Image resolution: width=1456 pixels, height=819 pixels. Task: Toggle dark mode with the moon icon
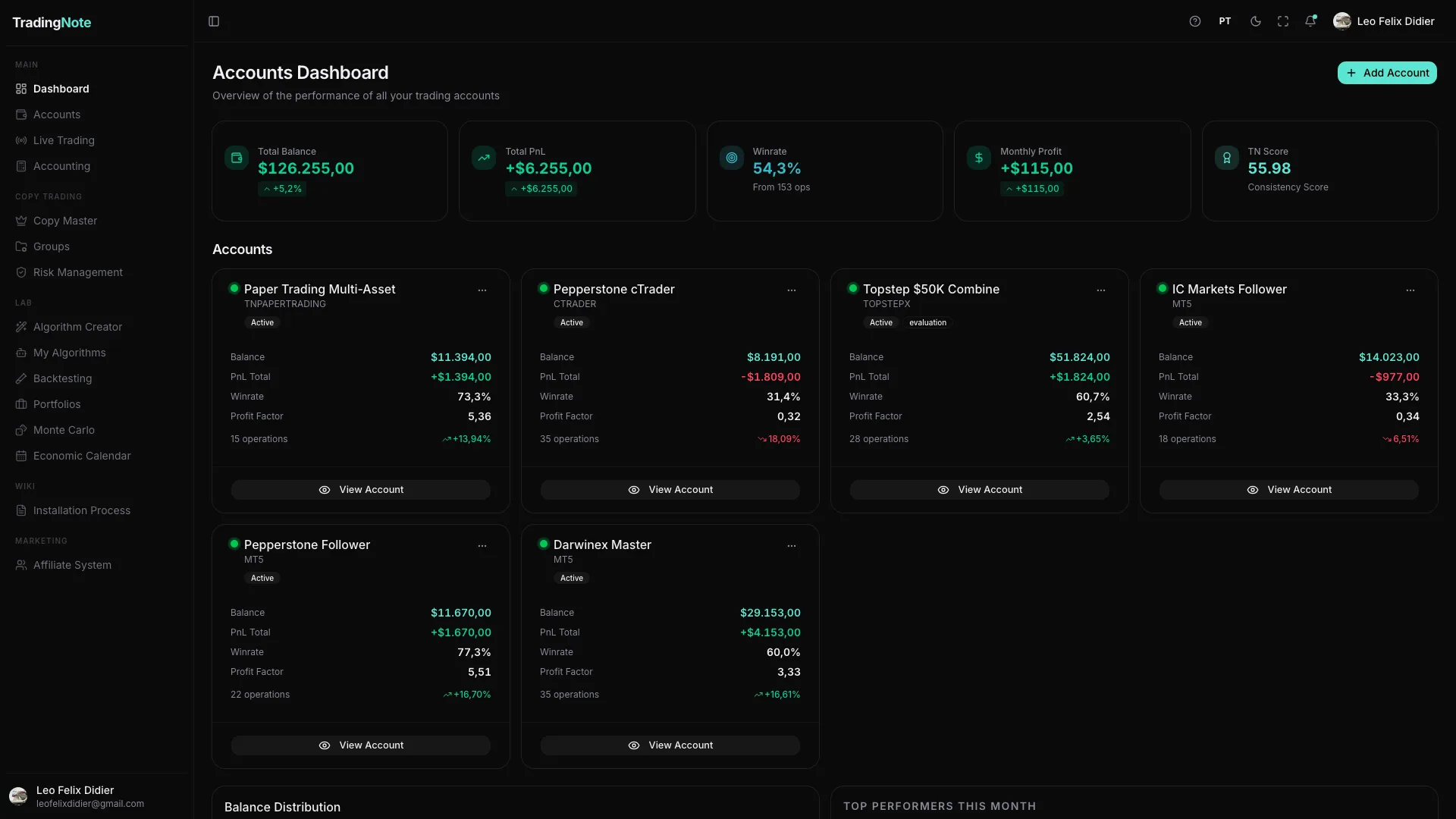(1256, 21)
